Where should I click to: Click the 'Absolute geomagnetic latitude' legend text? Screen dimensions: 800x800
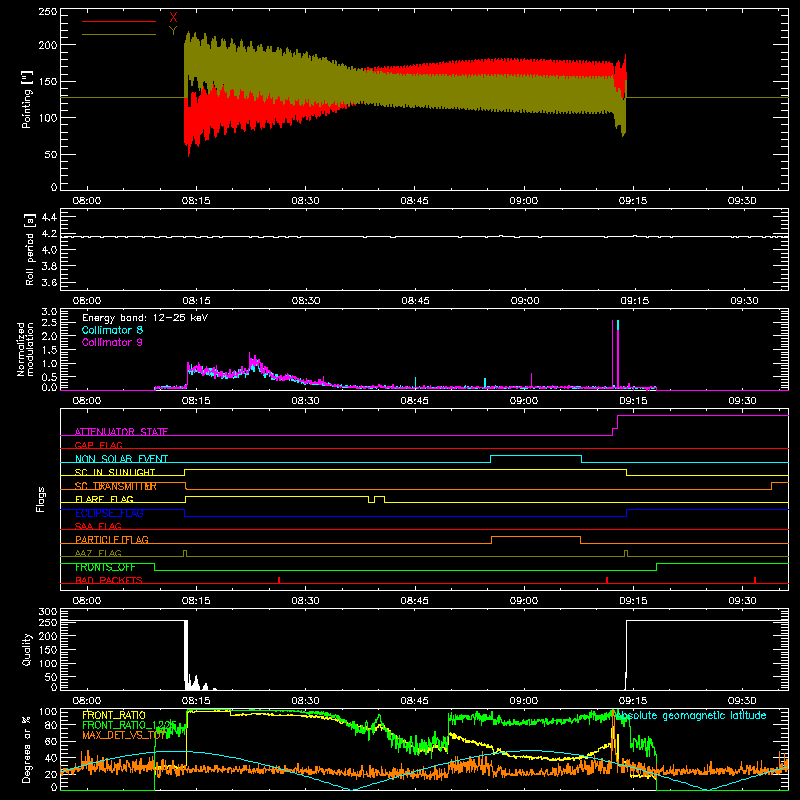pyautogui.click(x=691, y=716)
